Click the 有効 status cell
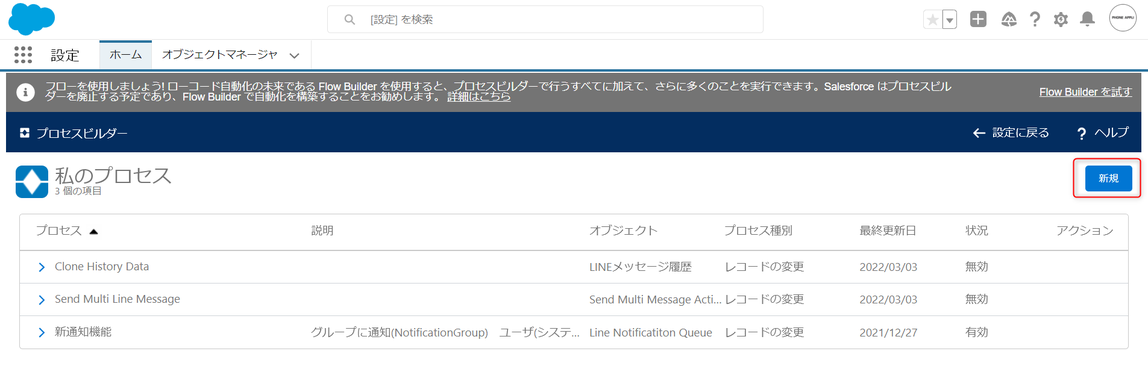This screenshot has height=366, width=1148. [977, 332]
